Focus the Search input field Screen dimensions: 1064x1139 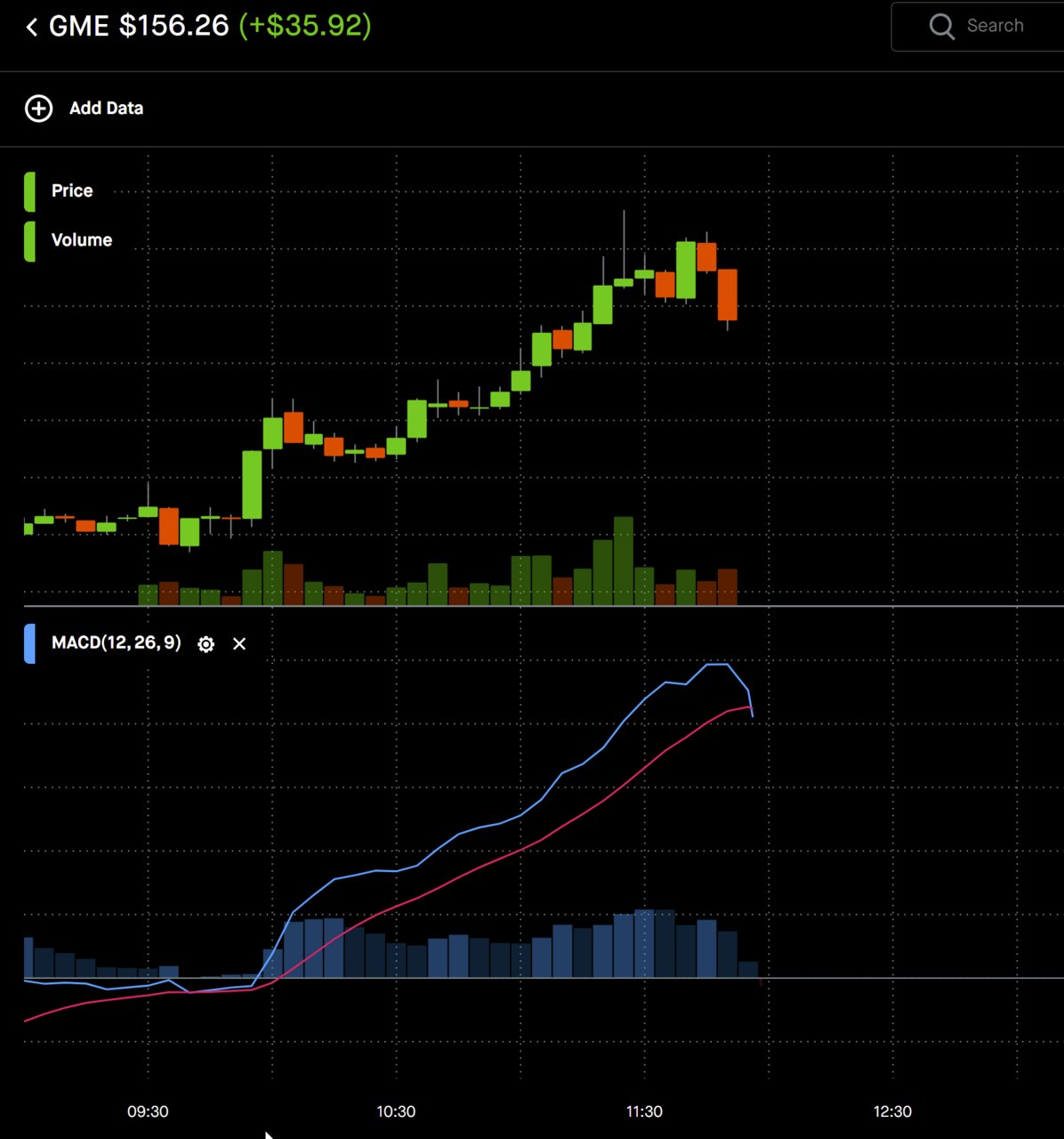(x=978, y=27)
